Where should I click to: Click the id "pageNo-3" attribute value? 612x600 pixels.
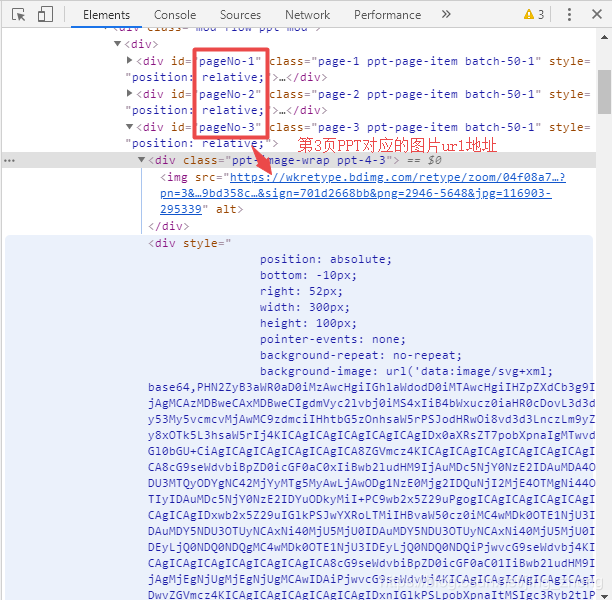[x=229, y=127]
